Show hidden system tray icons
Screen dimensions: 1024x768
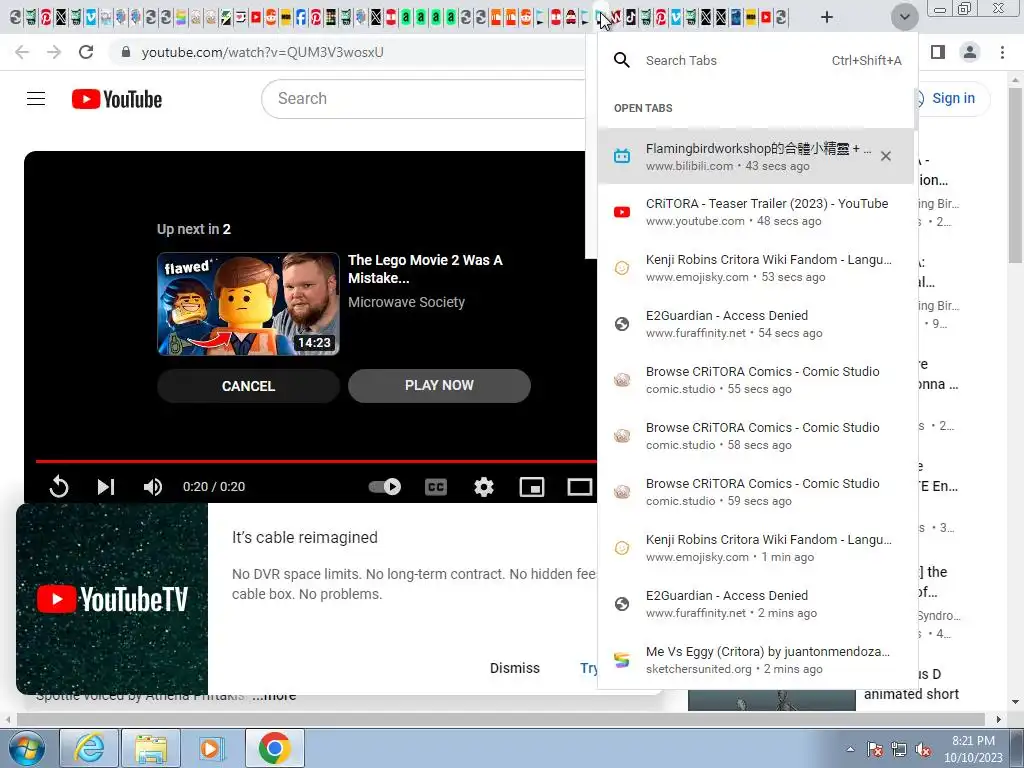[x=850, y=749]
